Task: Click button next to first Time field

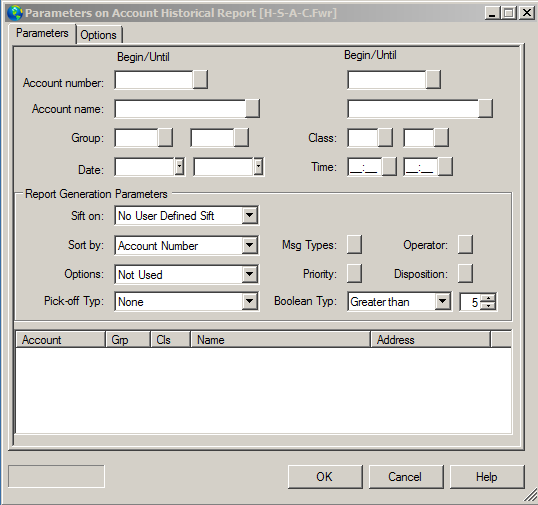Action: click(x=389, y=167)
